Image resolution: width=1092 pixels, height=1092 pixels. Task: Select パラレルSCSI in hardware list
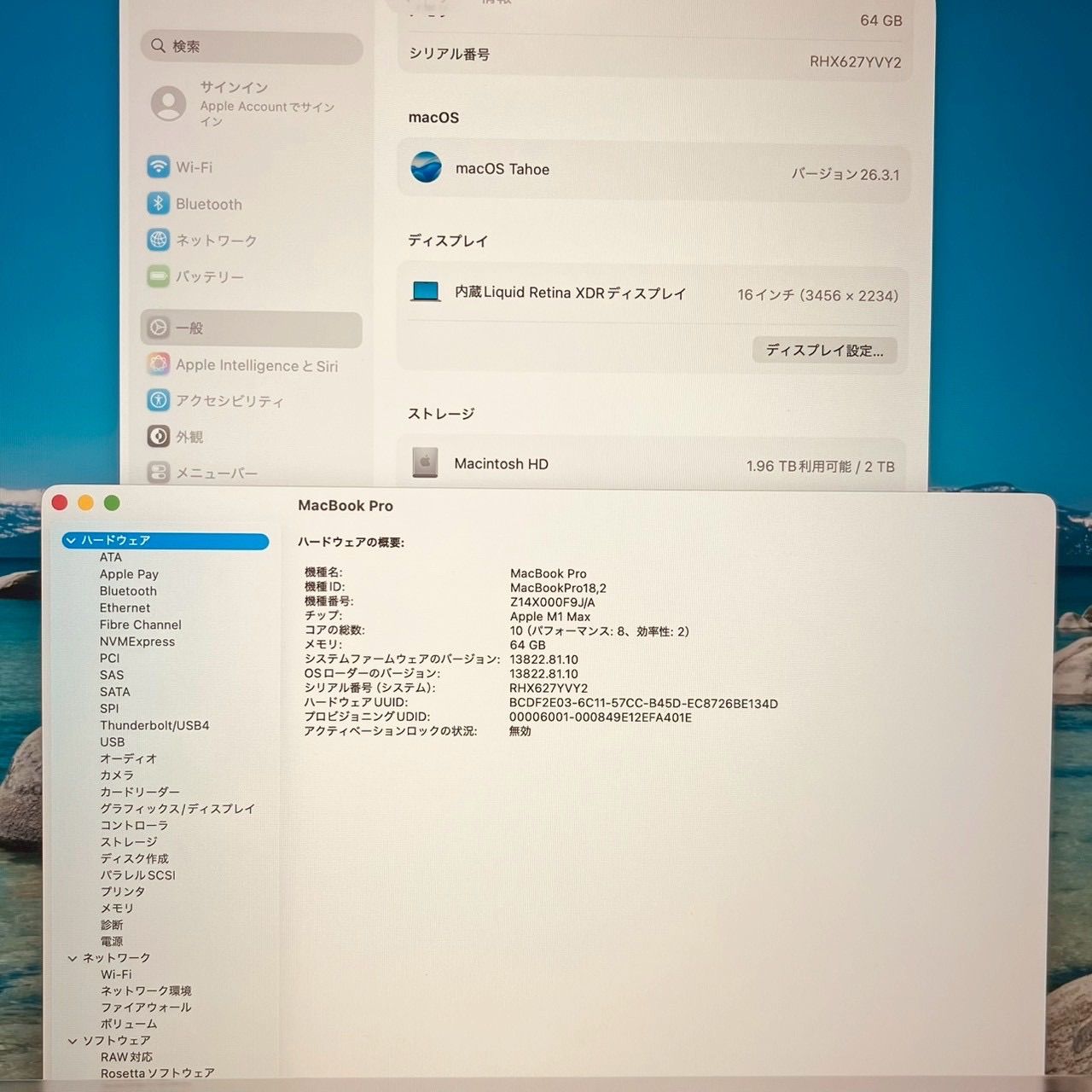pyautogui.click(x=138, y=875)
